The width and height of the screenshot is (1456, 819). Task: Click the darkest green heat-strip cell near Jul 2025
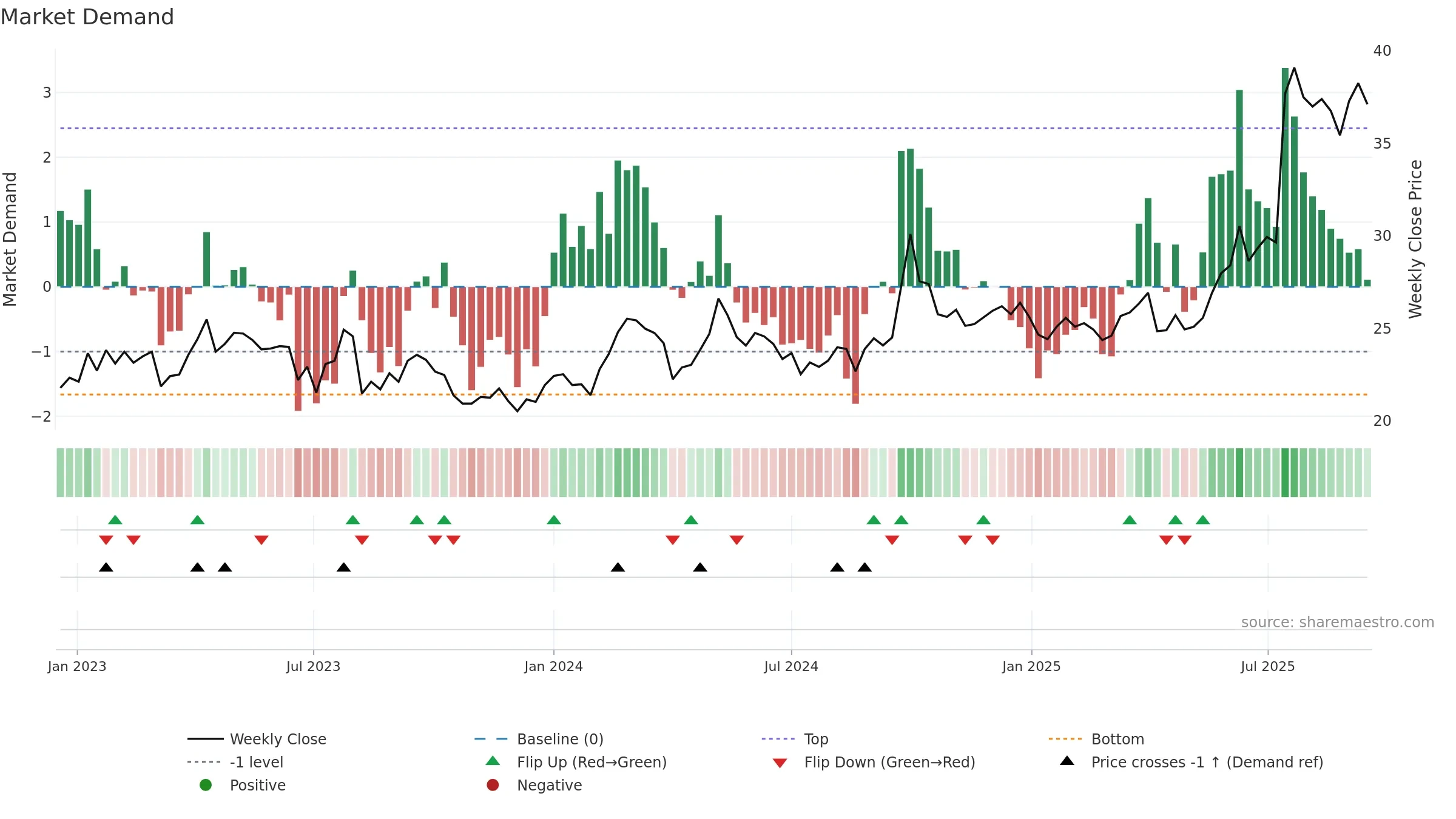click(1285, 473)
